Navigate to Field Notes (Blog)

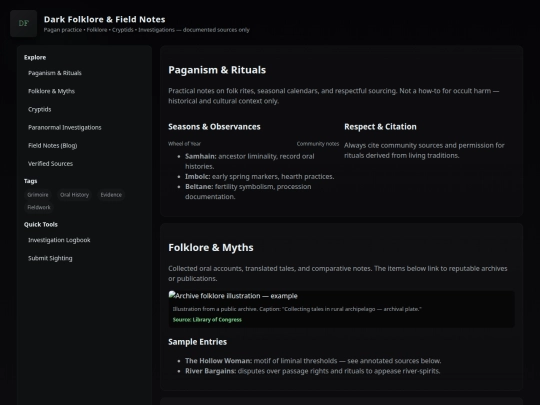[x=52, y=146]
